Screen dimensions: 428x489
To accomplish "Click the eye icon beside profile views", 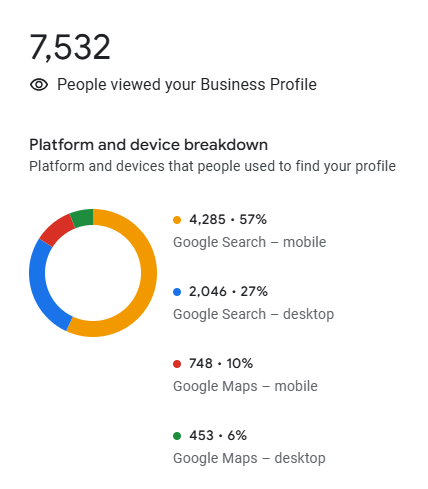I will 39,85.
